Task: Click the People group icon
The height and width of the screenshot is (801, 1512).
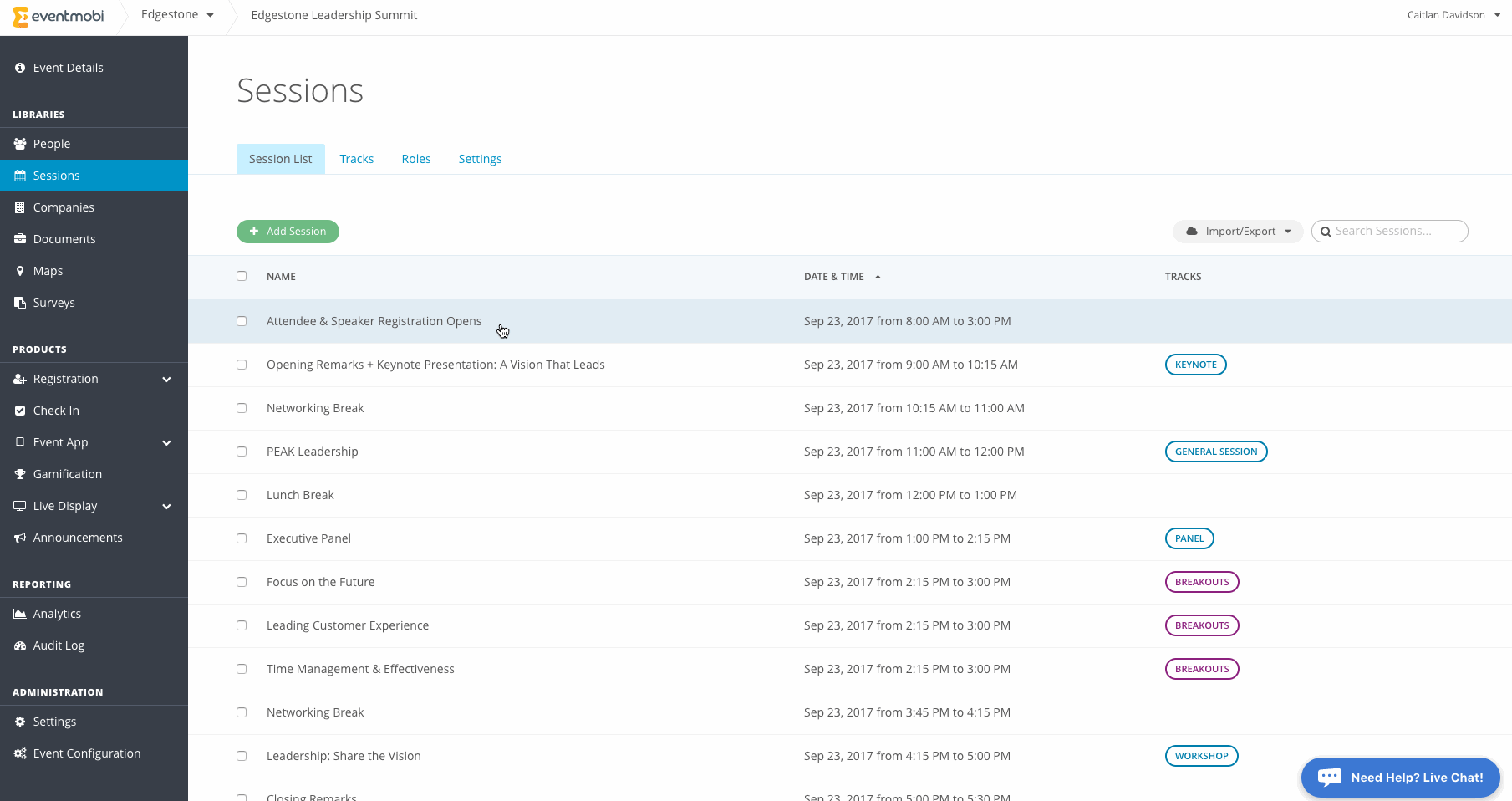Action: point(20,144)
